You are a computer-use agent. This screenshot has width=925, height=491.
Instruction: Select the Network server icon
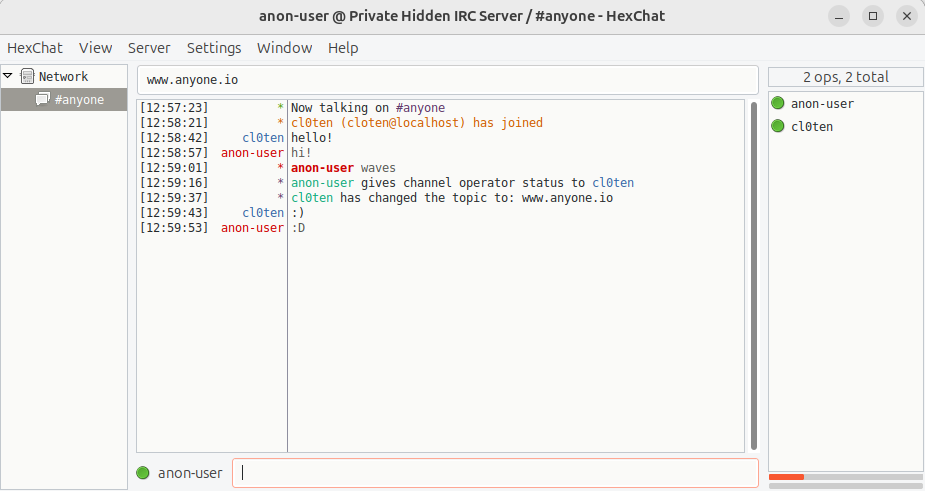(27, 76)
